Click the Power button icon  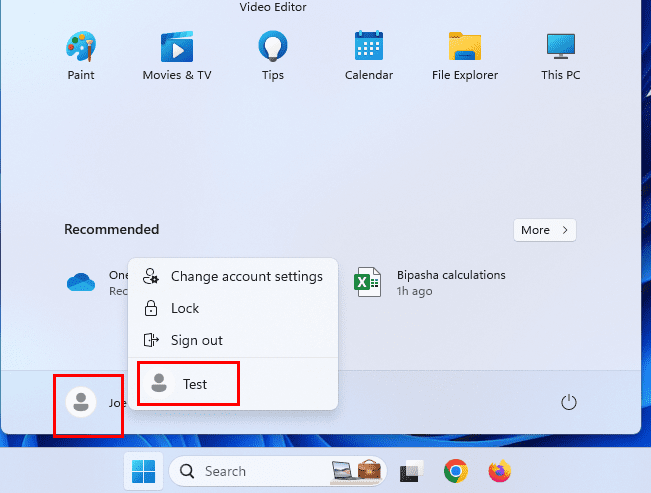coord(569,403)
